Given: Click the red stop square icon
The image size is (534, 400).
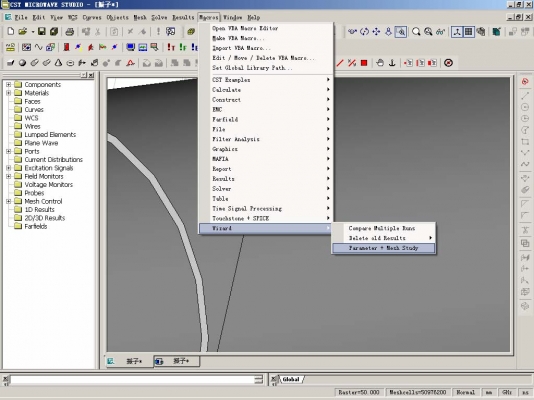Looking at the screenshot, I should click(x=364, y=63).
